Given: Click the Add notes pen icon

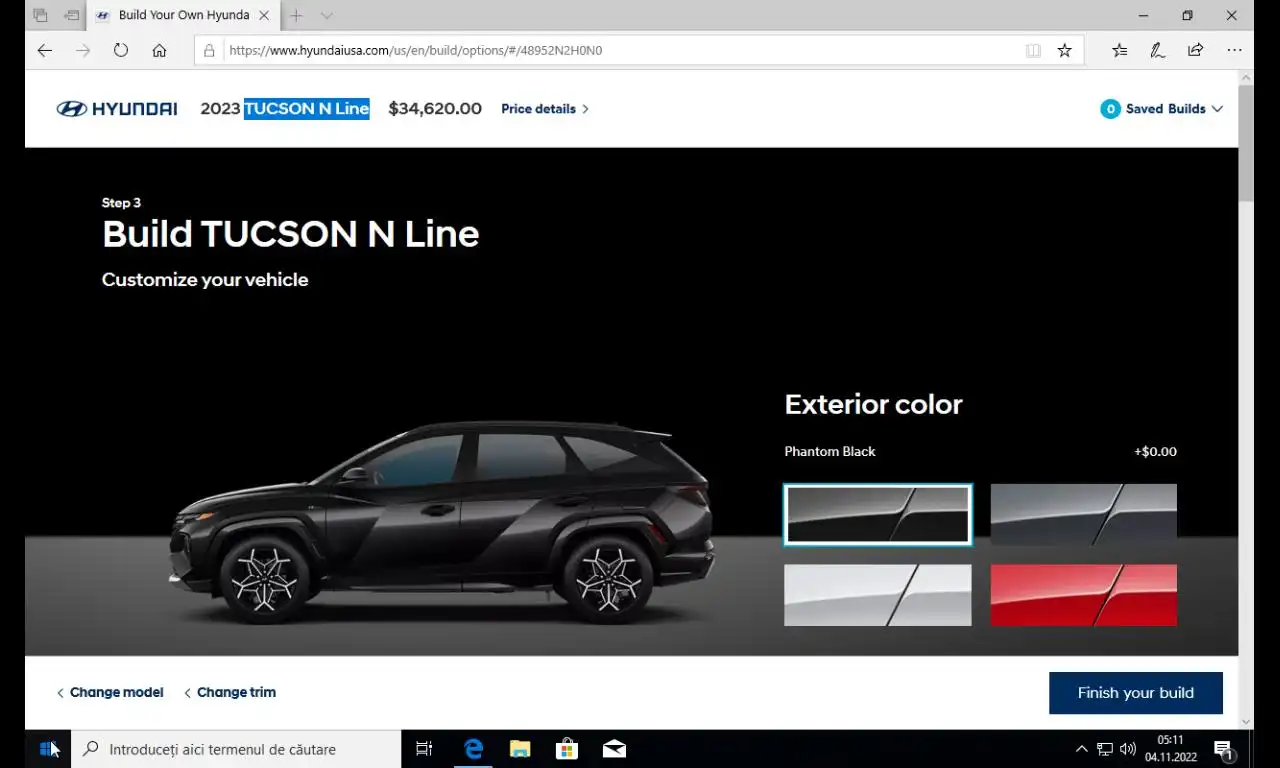Looking at the screenshot, I should point(1157,50).
